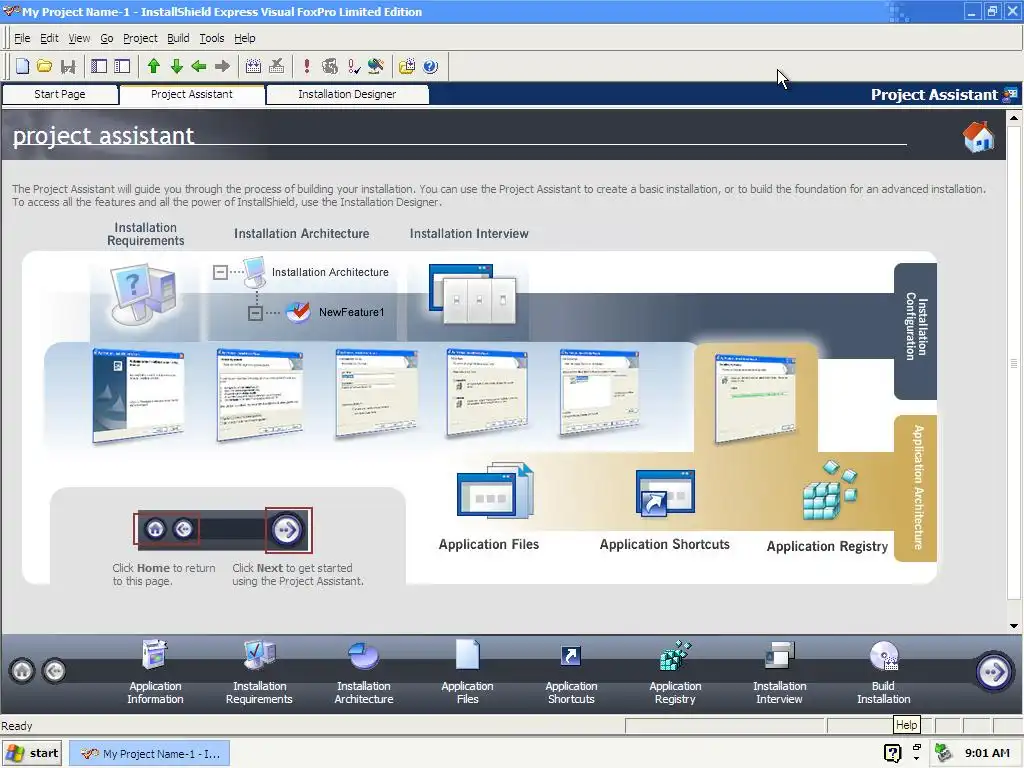Viewport: 1024px width, 768px height.
Task: Click the highlighted progress dialog thumbnail
Action: (756, 398)
